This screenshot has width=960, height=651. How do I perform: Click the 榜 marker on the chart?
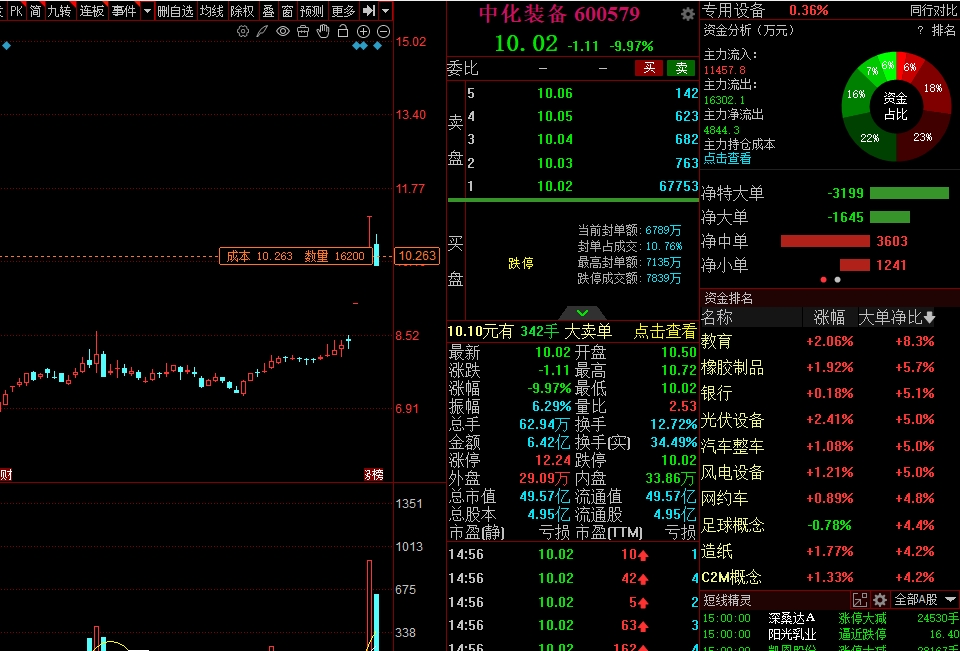[373, 475]
